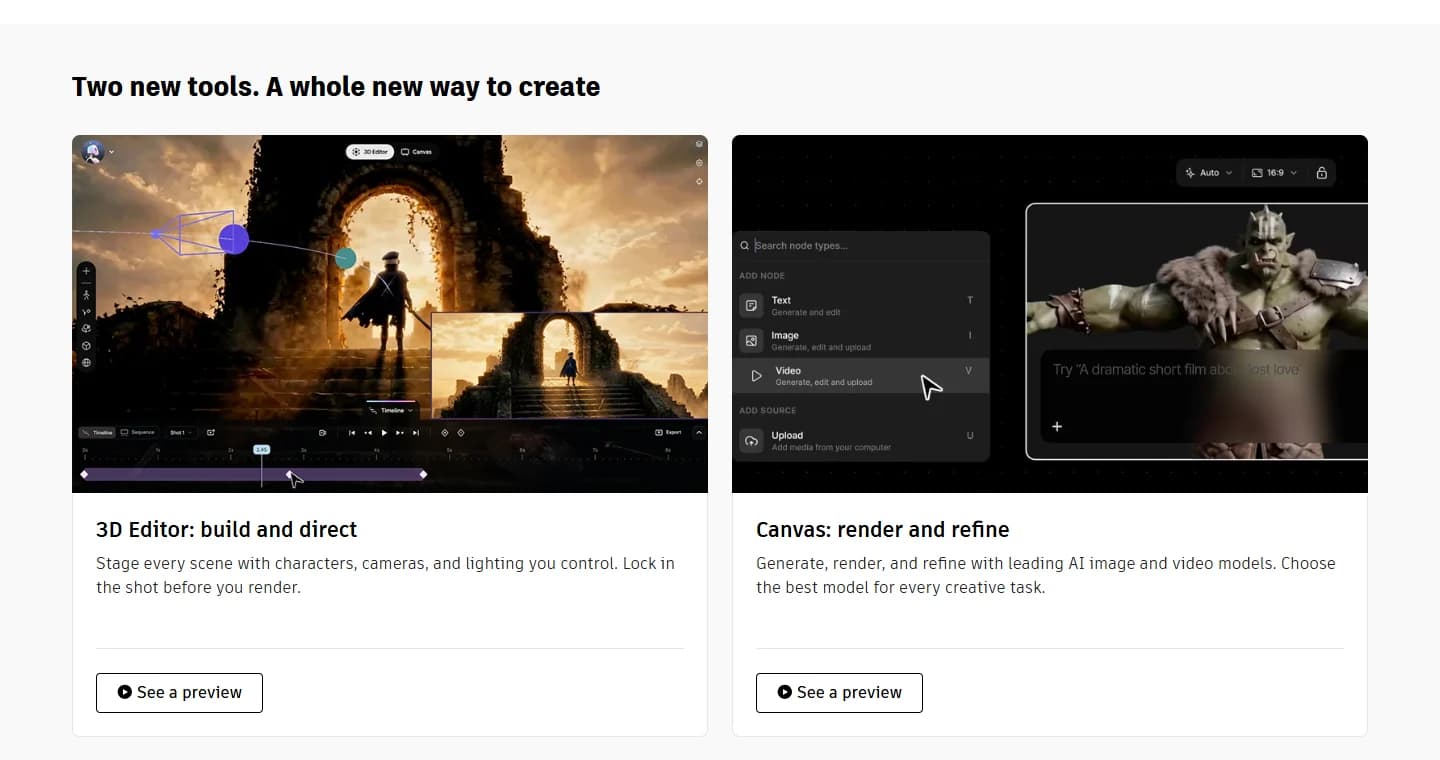1440x760 pixels.
Task: Click the keyframe at clip's left end
Action: pyautogui.click(x=84, y=474)
